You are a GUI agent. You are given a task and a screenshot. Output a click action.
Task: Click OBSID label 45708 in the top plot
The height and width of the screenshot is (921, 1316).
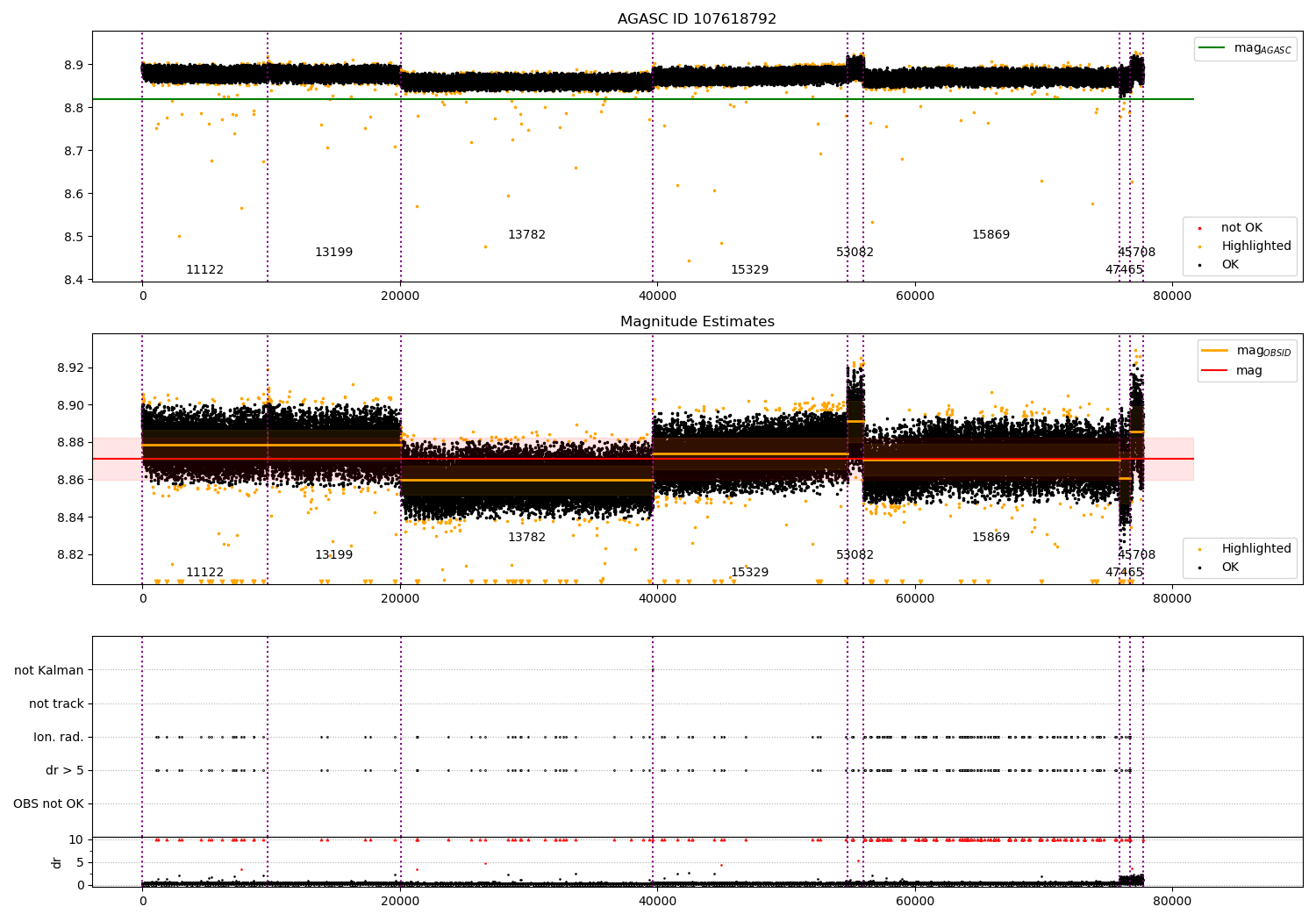coord(1136,253)
